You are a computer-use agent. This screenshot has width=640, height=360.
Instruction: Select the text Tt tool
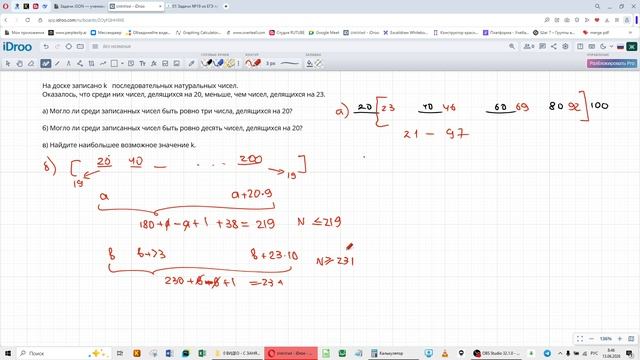click(142, 64)
